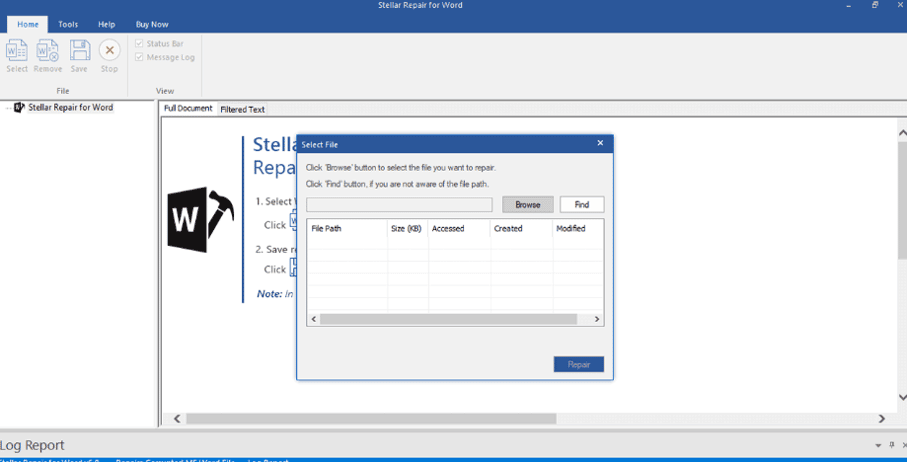The width and height of the screenshot is (908, 462).
Task: Click the document pane scroll left arrow
Action: tap(177, 419)
